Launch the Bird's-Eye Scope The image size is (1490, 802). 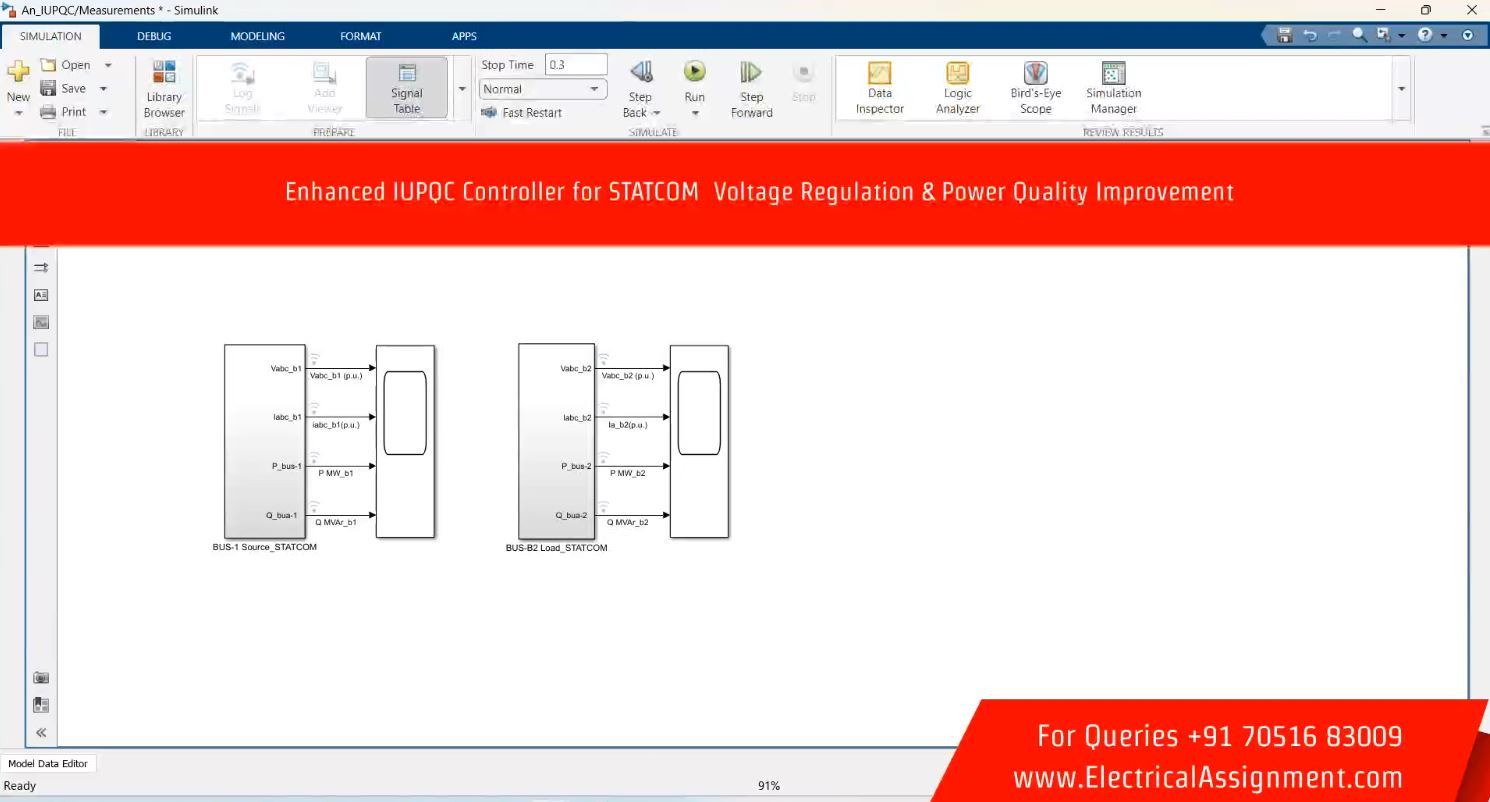[1035, 87]
